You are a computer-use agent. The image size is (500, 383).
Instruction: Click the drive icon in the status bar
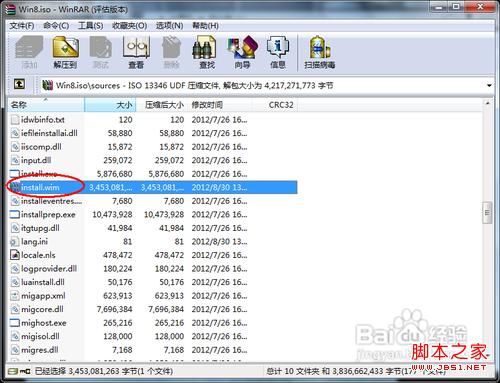13,371
